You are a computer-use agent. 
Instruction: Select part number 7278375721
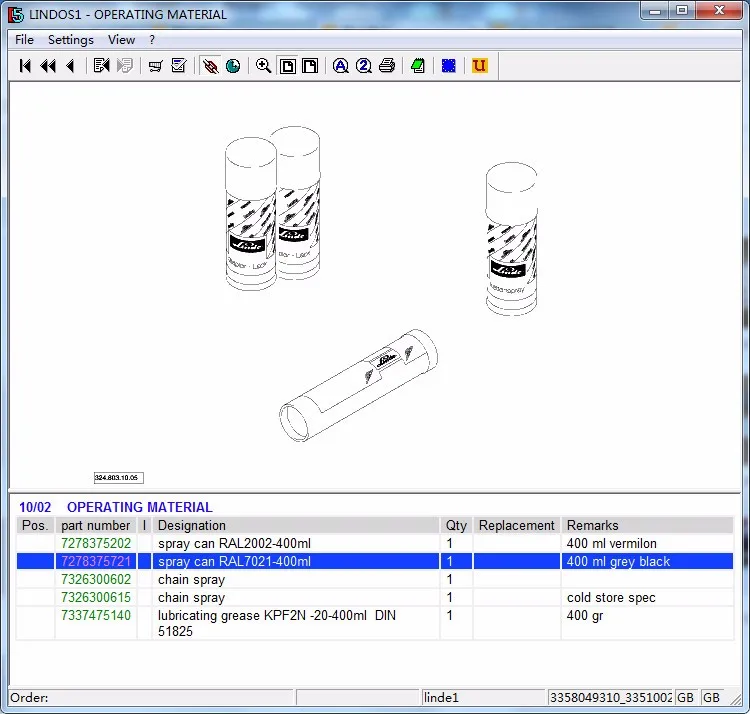point(96,561)
